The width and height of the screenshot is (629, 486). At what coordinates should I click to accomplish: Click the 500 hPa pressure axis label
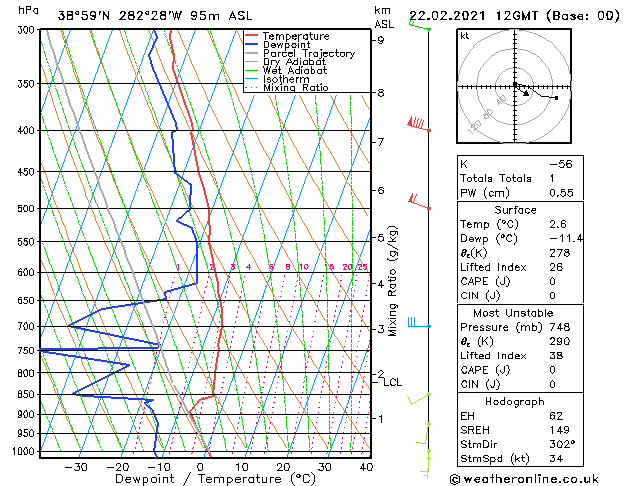tap(26, 209)
